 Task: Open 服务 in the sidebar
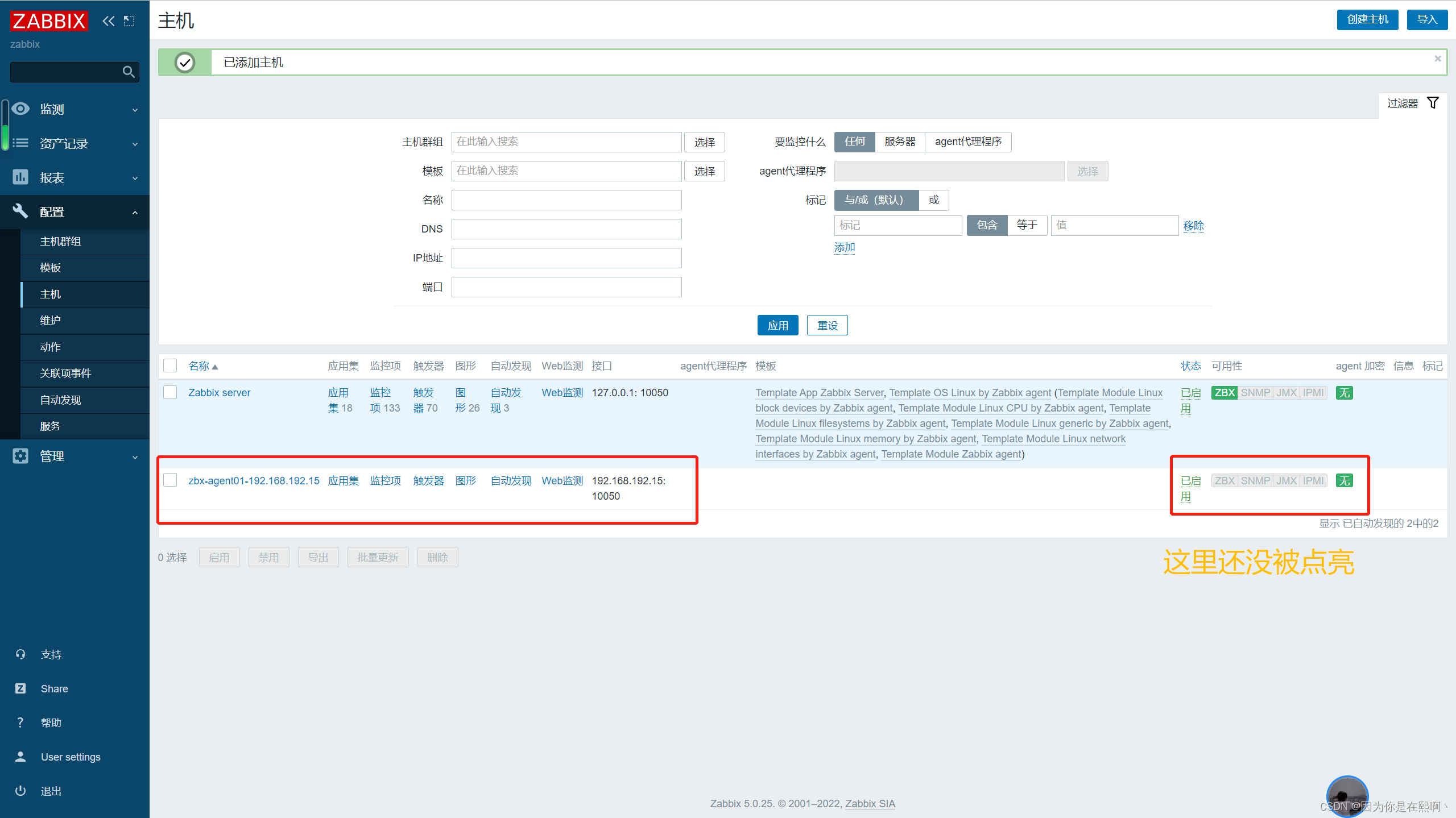pyautogui.click(x=85, y=426)
